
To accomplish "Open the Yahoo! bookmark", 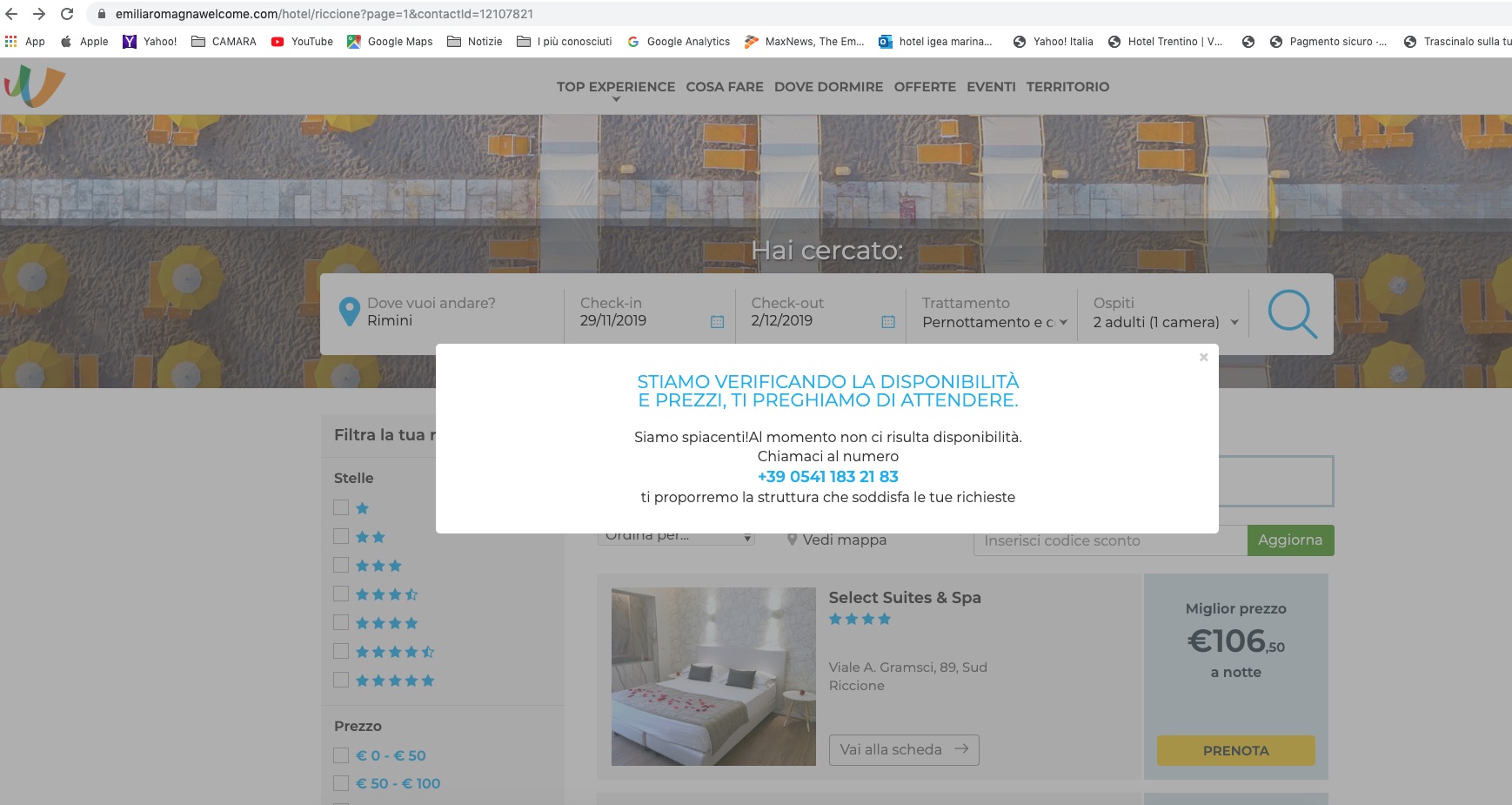I will [150, 41].
